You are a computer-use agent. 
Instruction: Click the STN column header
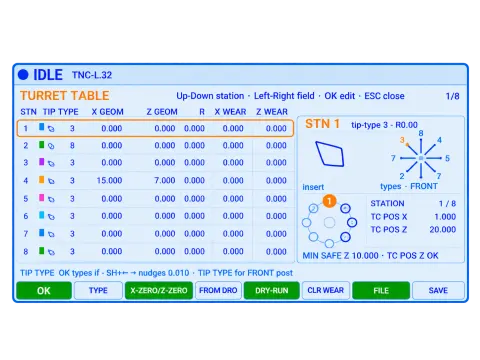click(28, 112)
